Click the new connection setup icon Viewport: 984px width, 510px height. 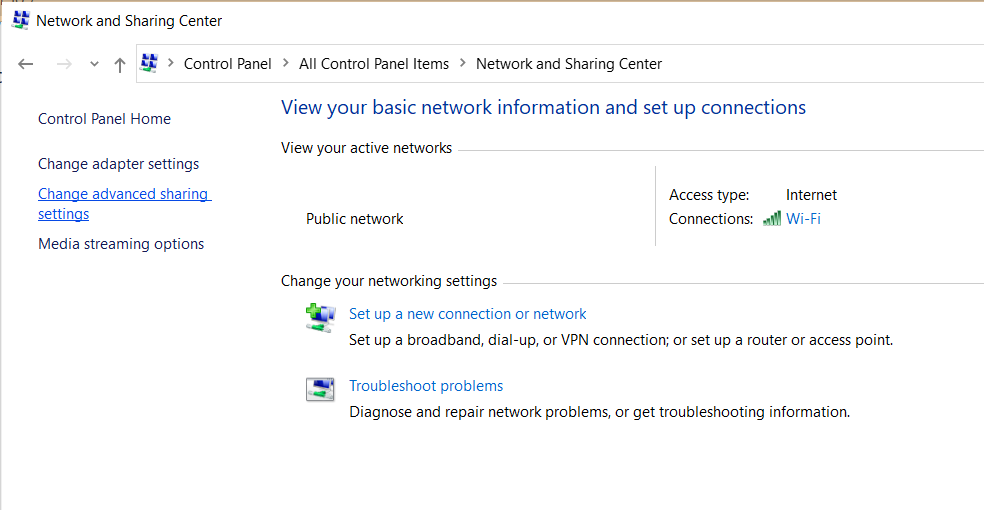point(320,318)
